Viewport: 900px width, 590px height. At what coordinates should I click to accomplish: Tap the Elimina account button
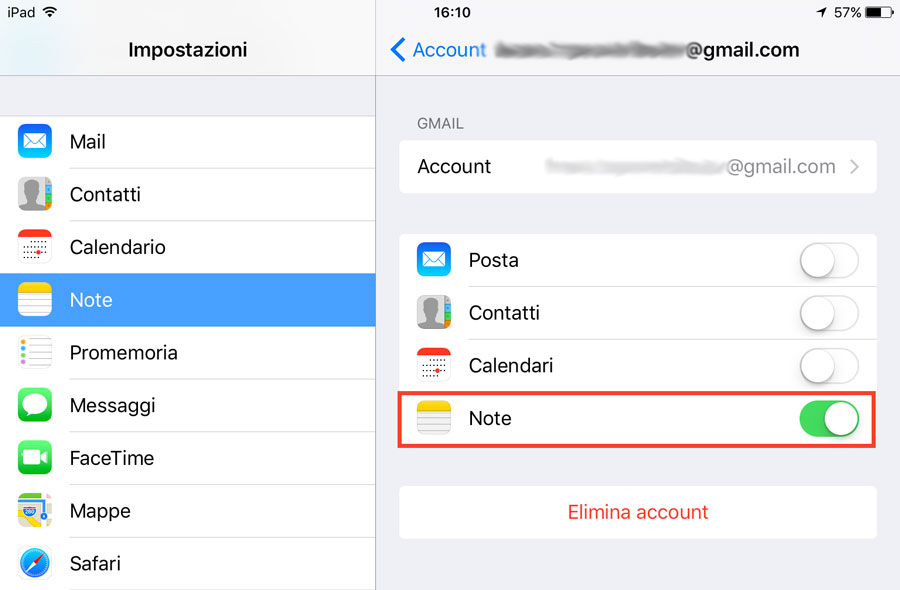[637, 511]
